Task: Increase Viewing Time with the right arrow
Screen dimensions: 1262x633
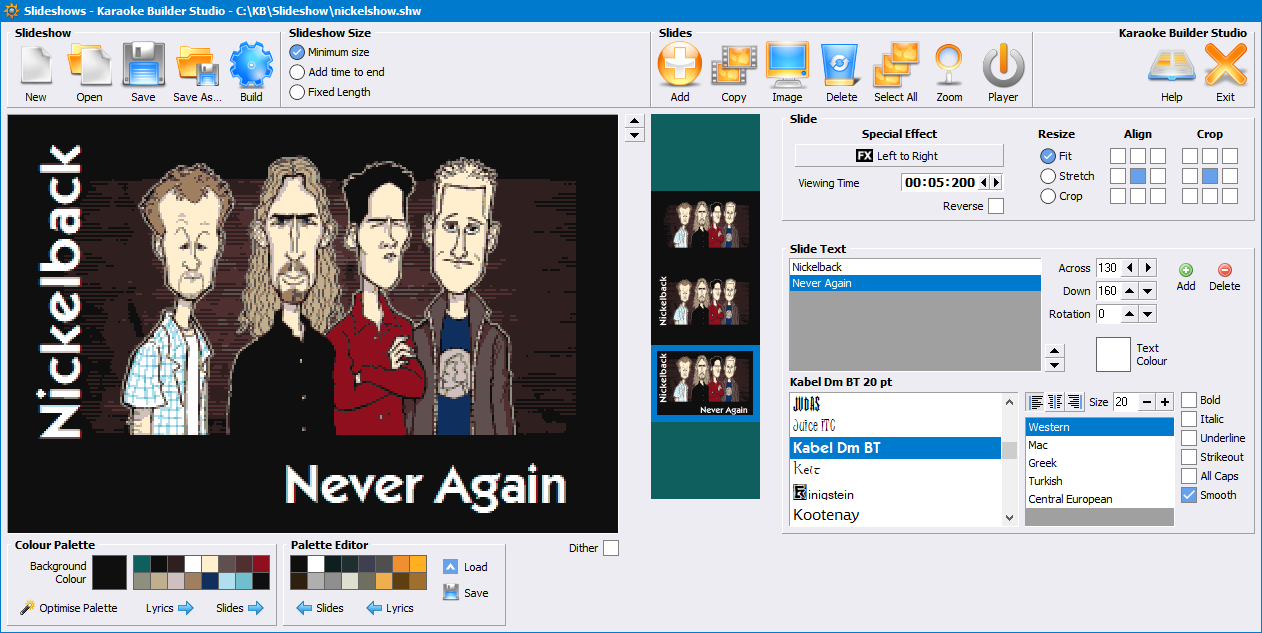Action: pos(996,183)
